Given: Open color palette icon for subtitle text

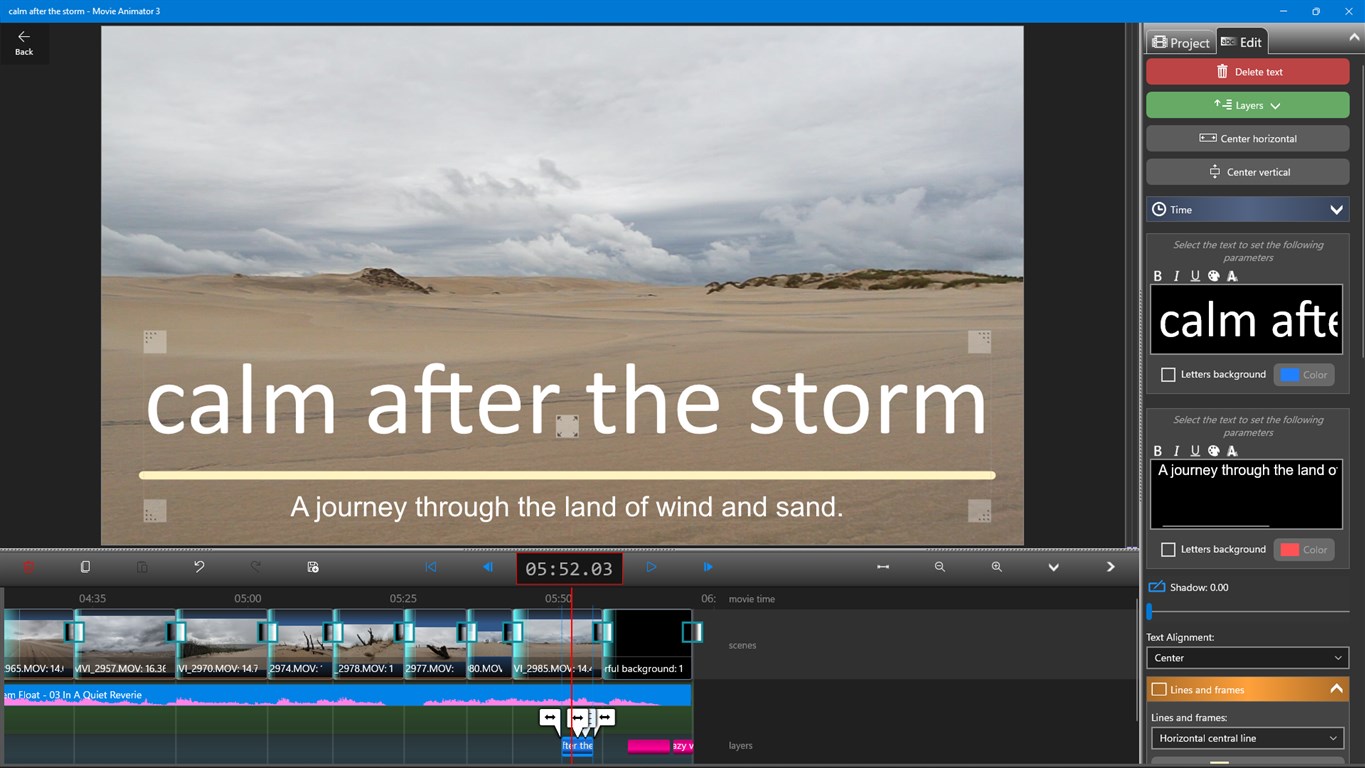Looking at the screenshot, I should coord(1213,451).
